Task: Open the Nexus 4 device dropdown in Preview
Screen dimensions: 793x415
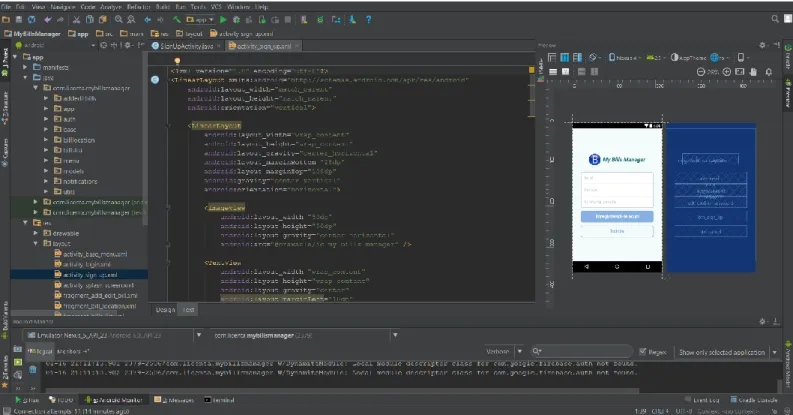Action: pyautogui.click(x=625, y=58)
